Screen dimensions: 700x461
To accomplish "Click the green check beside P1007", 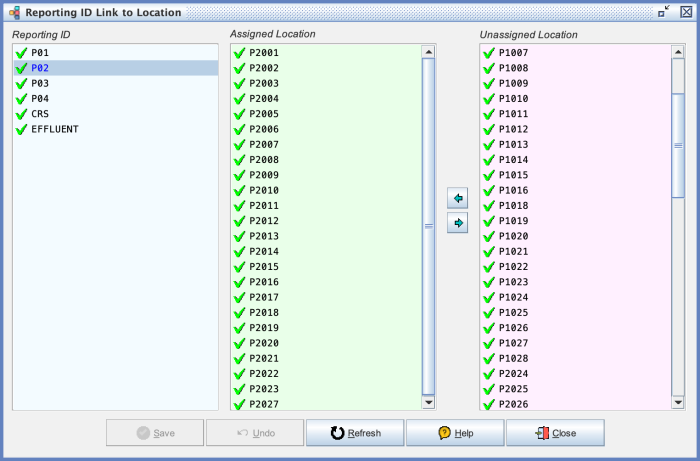I will pos(489,53).
